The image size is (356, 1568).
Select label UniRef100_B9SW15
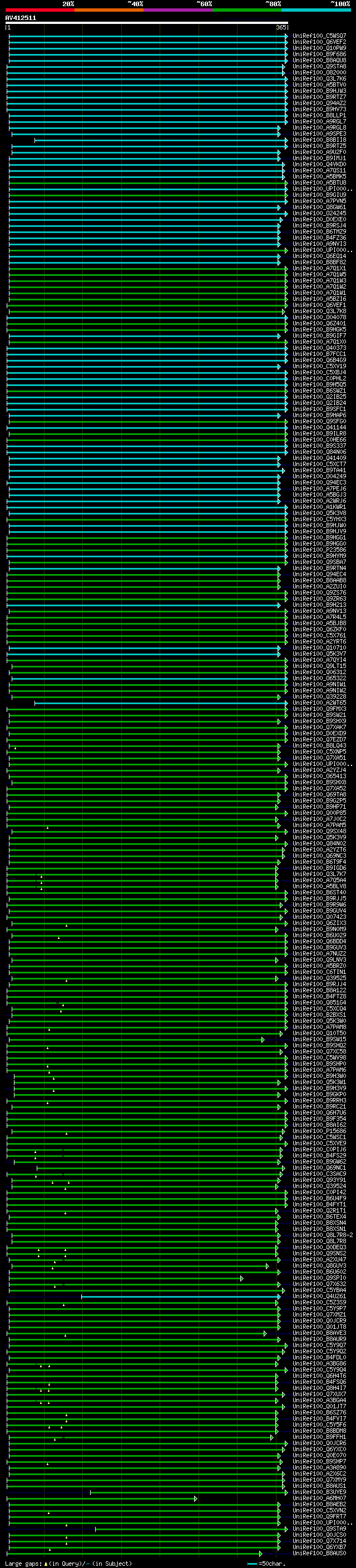point(319,1039)
